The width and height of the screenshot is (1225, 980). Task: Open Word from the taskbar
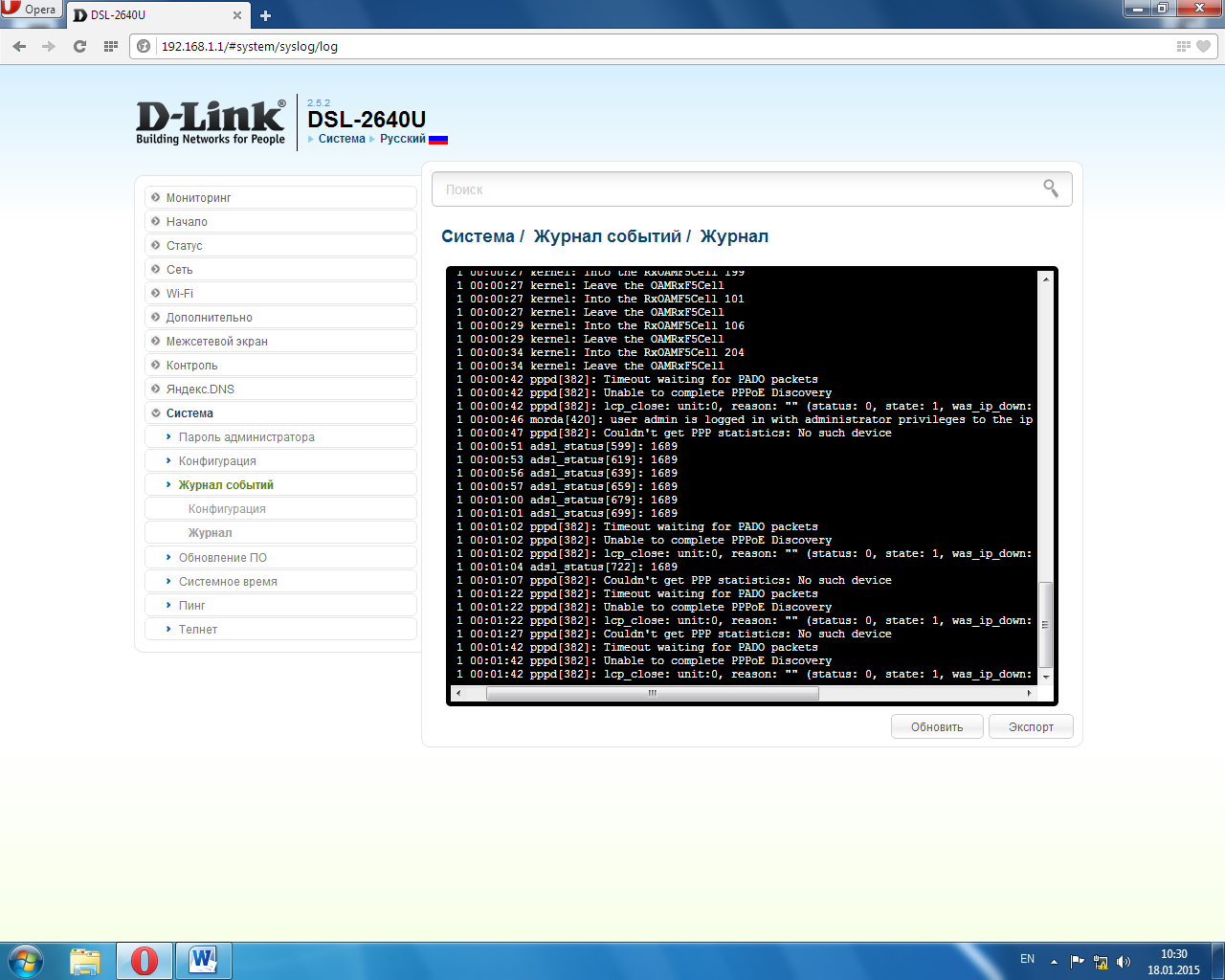203,960
